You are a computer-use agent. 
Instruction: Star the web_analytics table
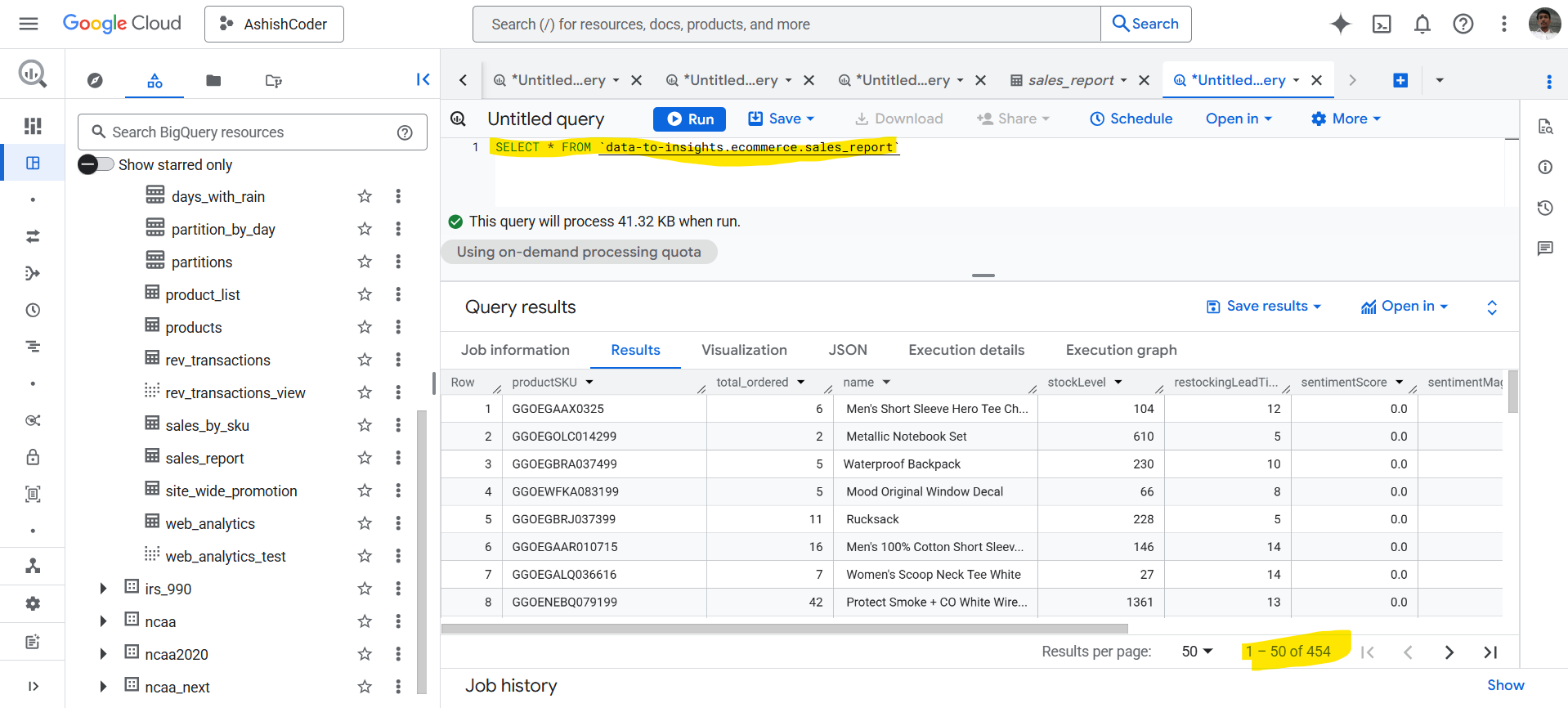[365, 523]
